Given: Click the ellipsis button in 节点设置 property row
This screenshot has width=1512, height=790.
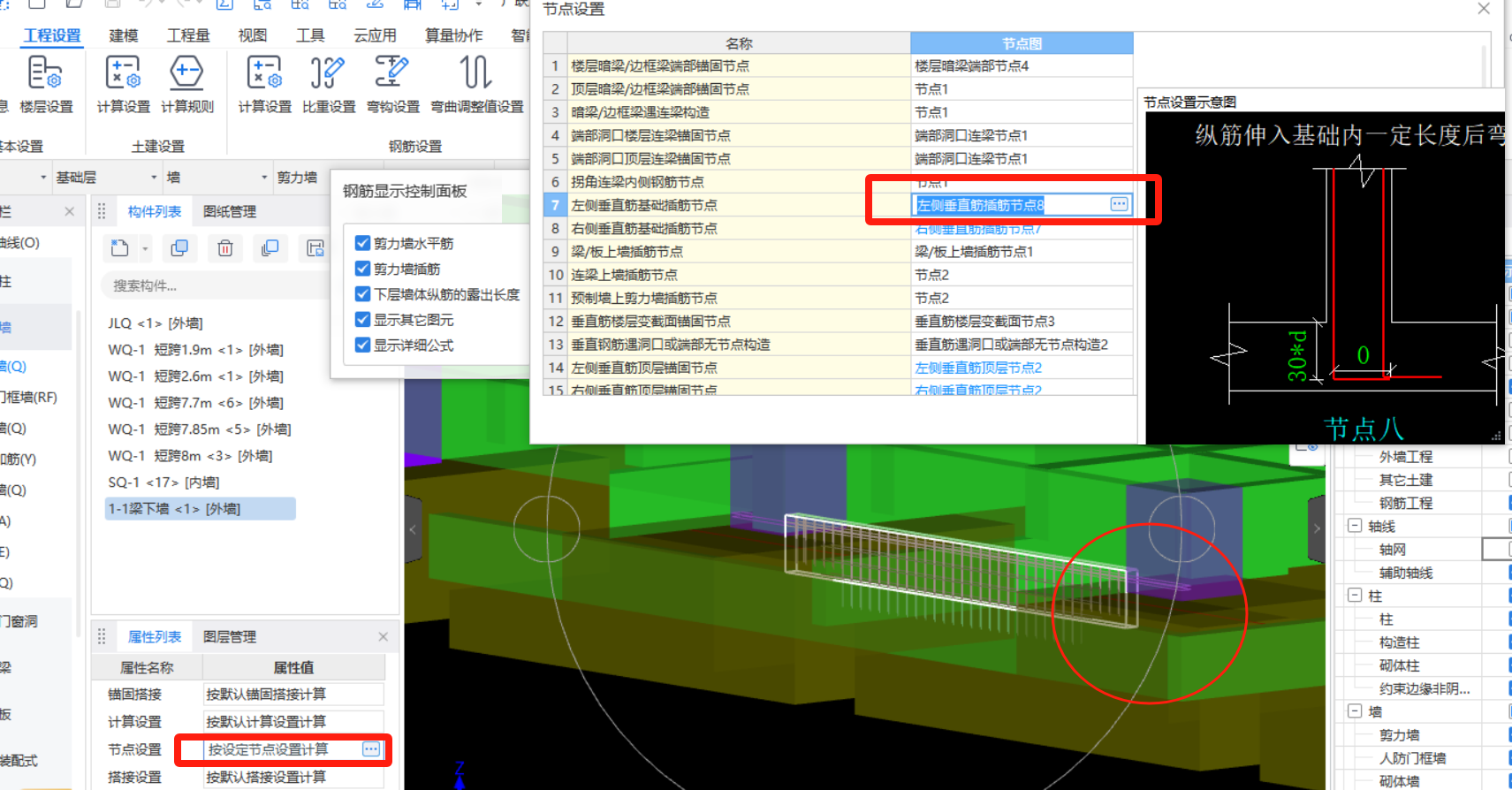Looking at the screenshot, I should pyautogui.click(x=371, y=749).
